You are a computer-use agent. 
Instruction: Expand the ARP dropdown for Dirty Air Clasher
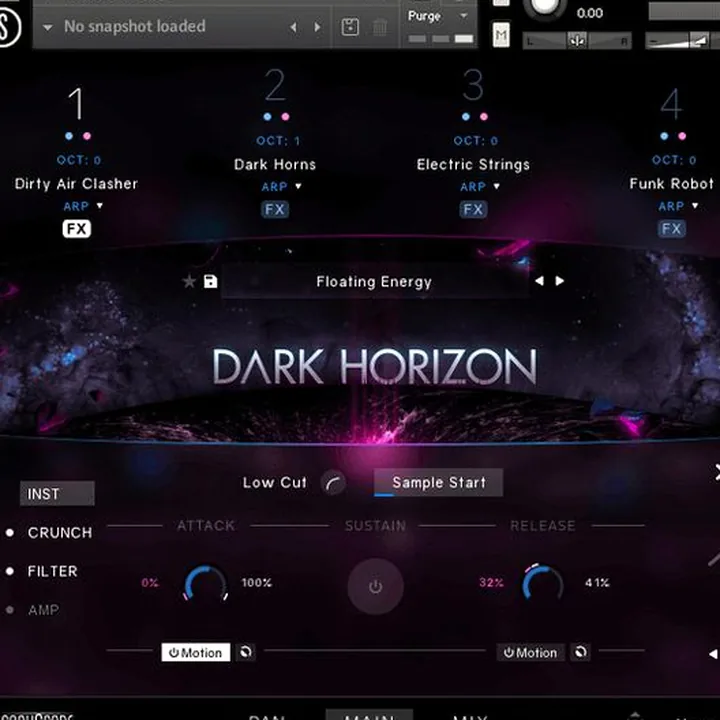point(100,206)
